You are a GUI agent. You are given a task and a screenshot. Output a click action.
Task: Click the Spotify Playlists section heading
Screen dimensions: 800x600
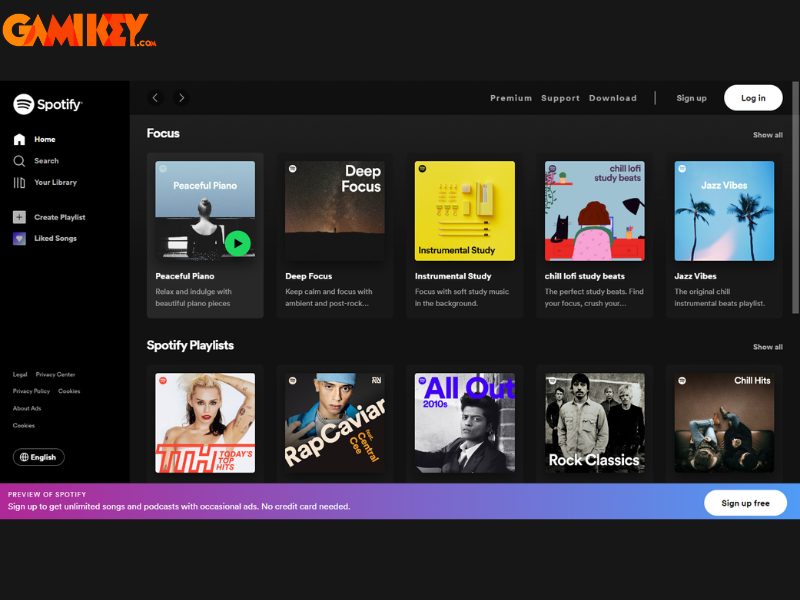pyautogui.click(x=190, y=345)
